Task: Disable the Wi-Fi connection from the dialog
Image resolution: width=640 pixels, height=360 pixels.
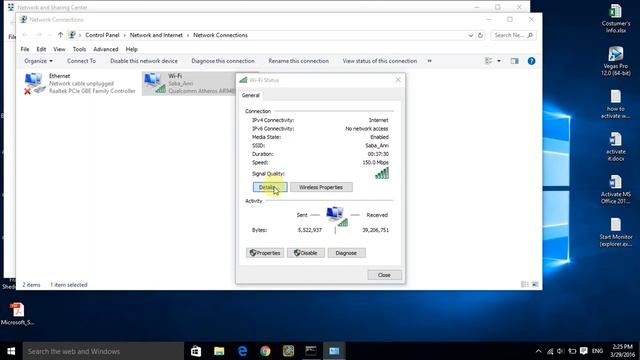Action: 306,253
